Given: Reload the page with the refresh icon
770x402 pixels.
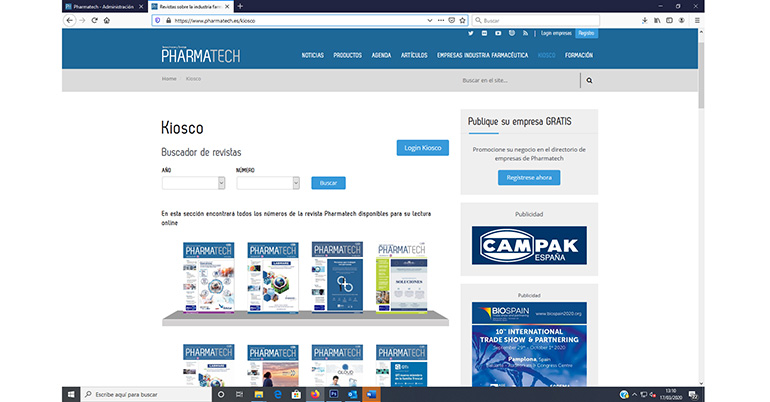Looking at the screenshot, I should coord(94,20).
